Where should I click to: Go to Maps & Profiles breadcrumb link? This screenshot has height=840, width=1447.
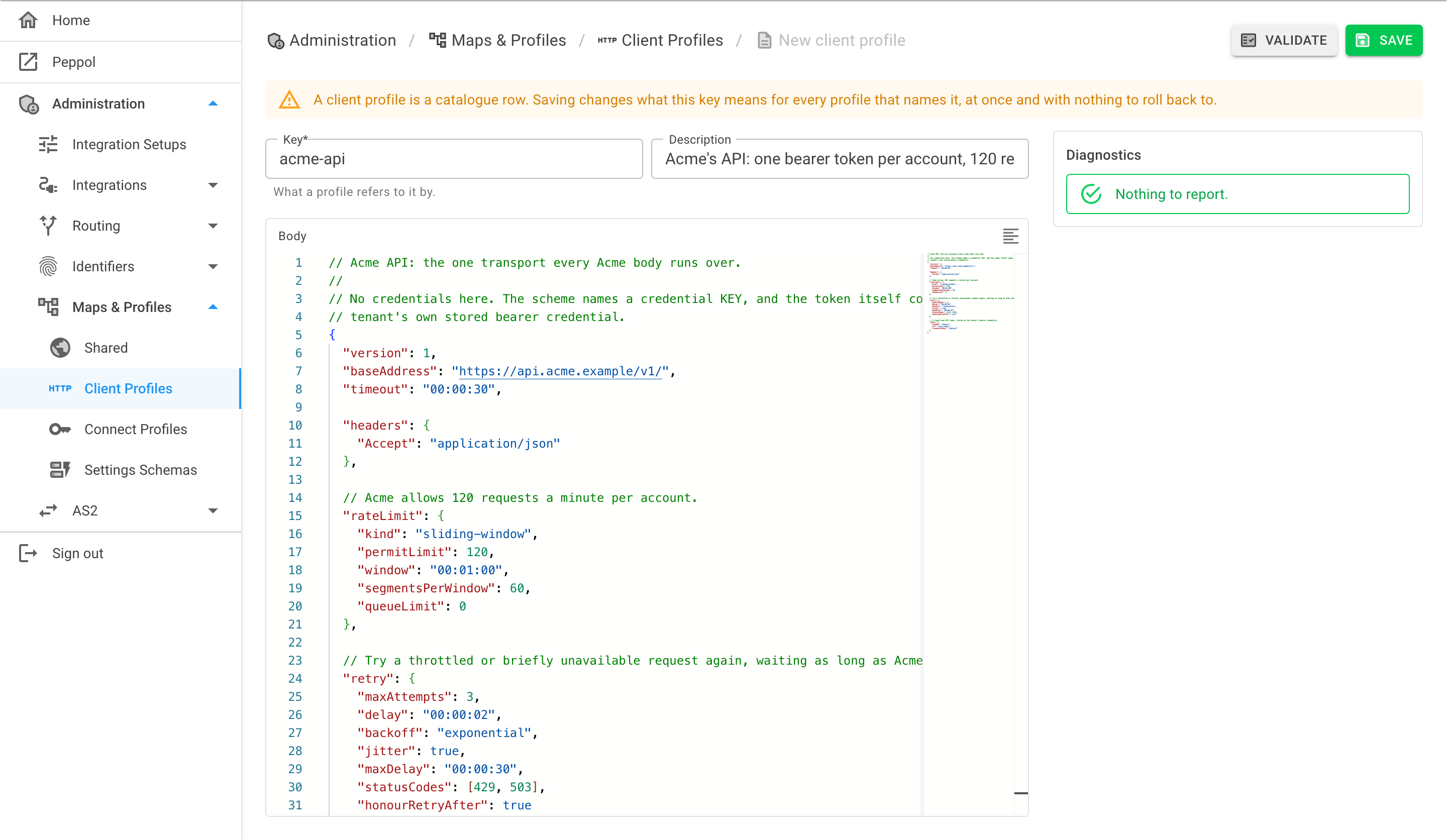coord(498,40)
